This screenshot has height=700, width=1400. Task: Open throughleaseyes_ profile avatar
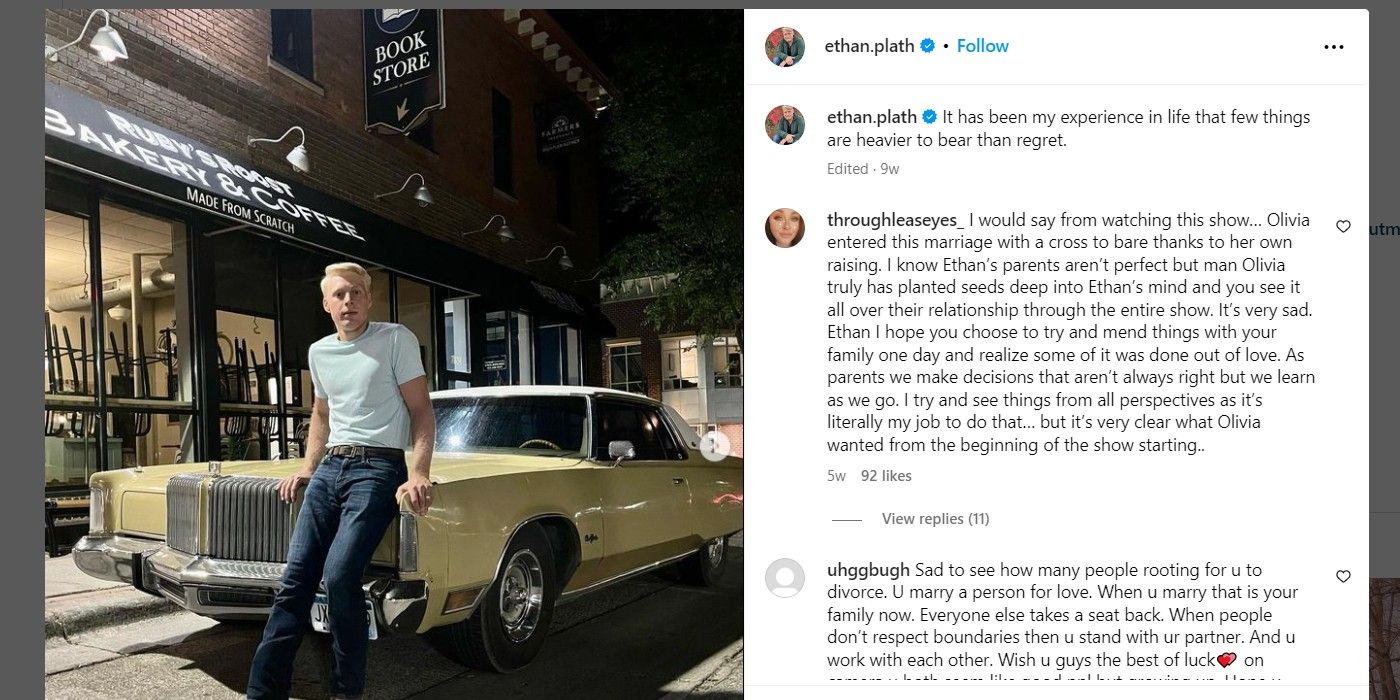point(785,228)
